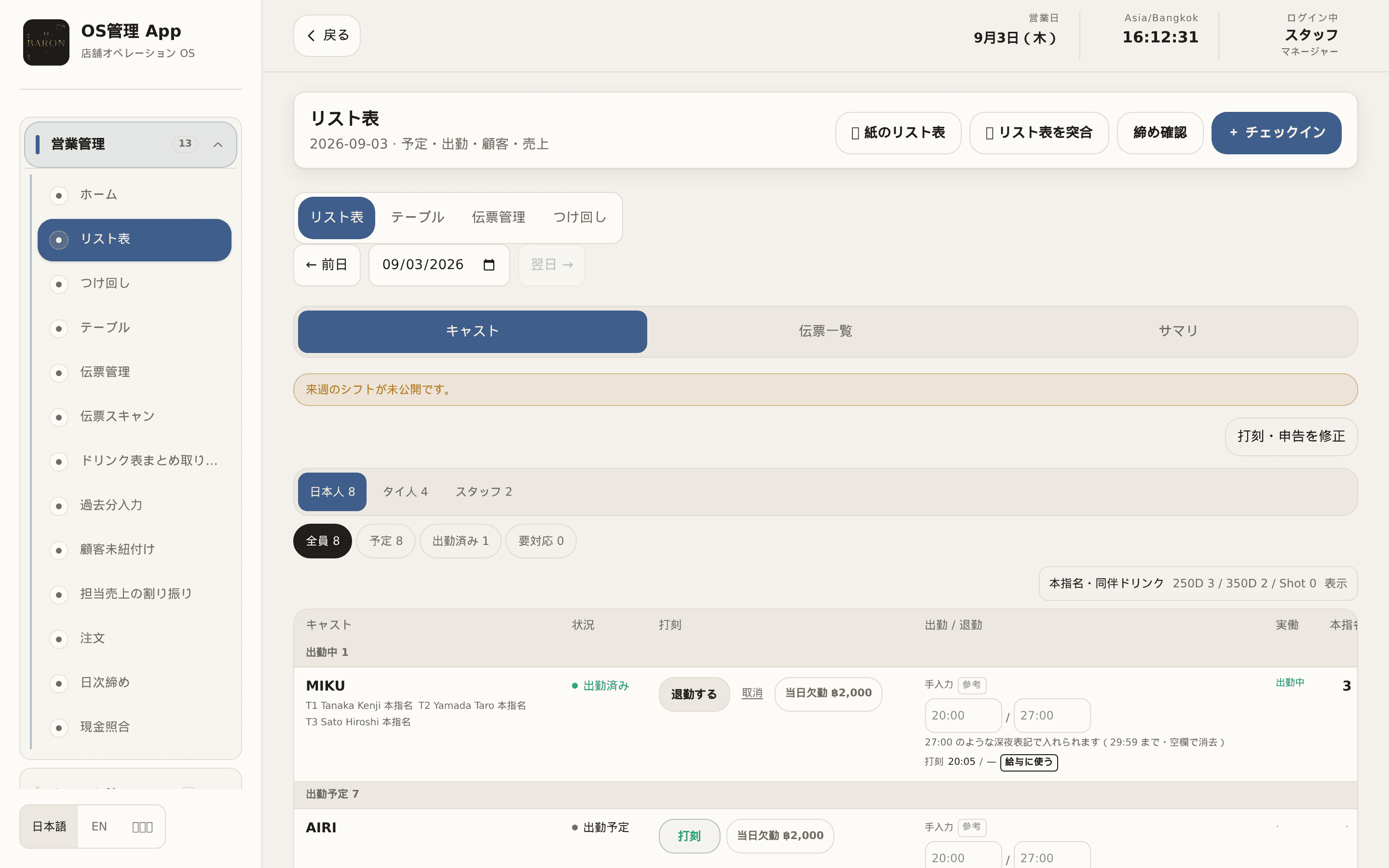Click 当日欠勤 ฿2,000 for MIKU
The height and width of the screenshot is (868, 1389).
(828, 693)
